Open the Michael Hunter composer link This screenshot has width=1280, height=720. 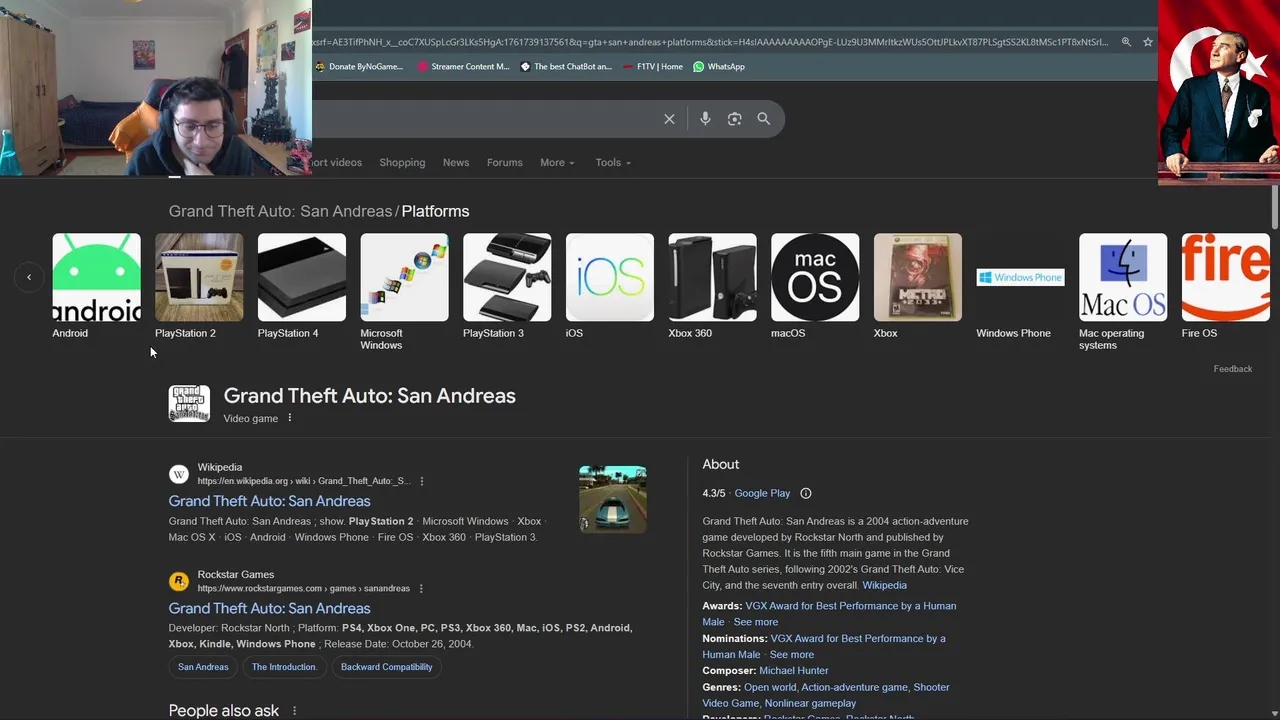click(793, 670)
